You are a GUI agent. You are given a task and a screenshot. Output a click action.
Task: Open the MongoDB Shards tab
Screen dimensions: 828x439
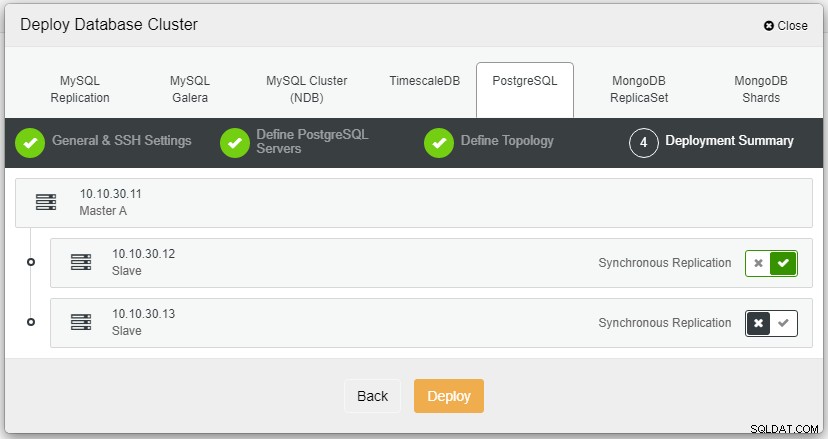(x=761, y=89)
